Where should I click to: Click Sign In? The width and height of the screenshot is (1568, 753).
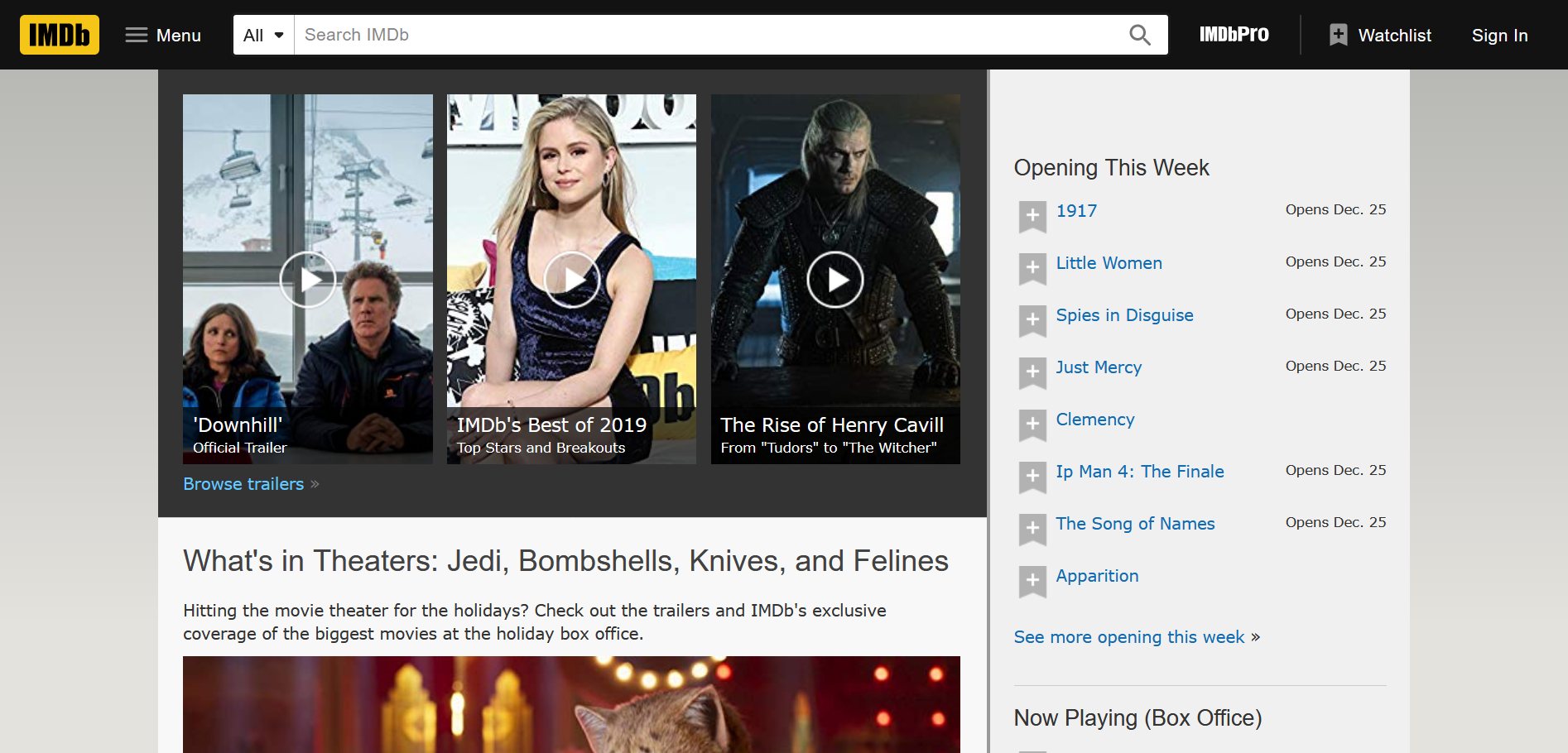point(1498,35)
